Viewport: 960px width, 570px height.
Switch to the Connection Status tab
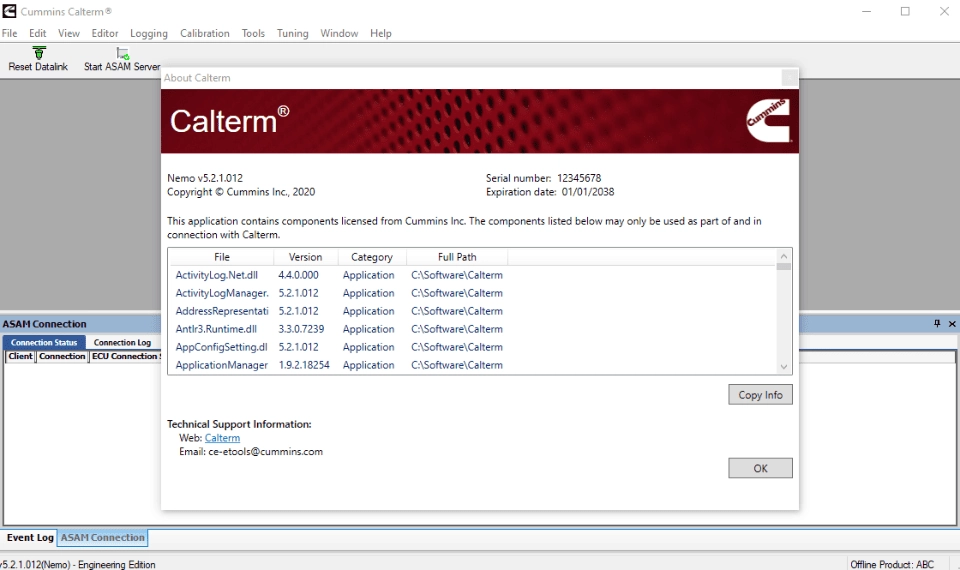[44, 342]
